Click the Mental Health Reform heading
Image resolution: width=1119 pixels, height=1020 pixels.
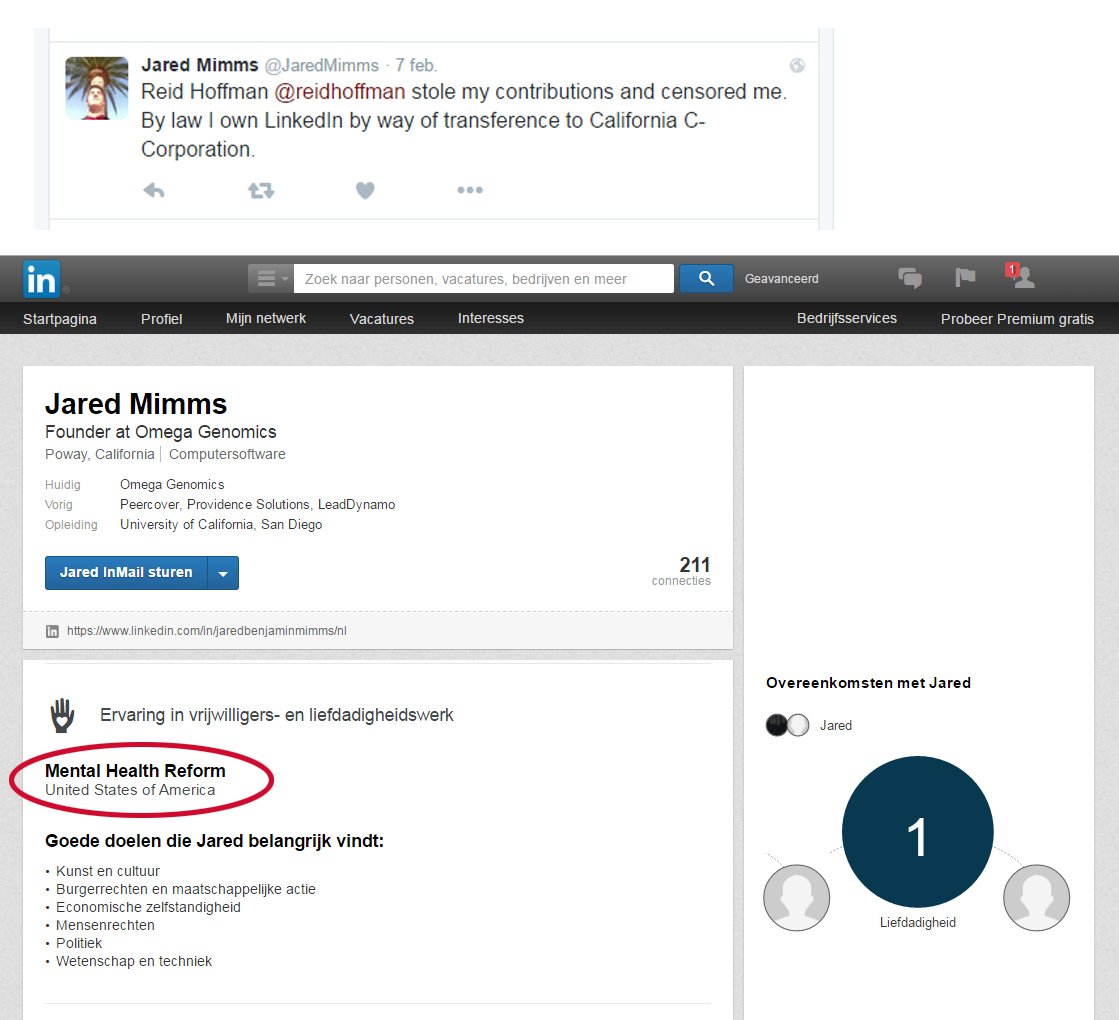pos(136,771)
